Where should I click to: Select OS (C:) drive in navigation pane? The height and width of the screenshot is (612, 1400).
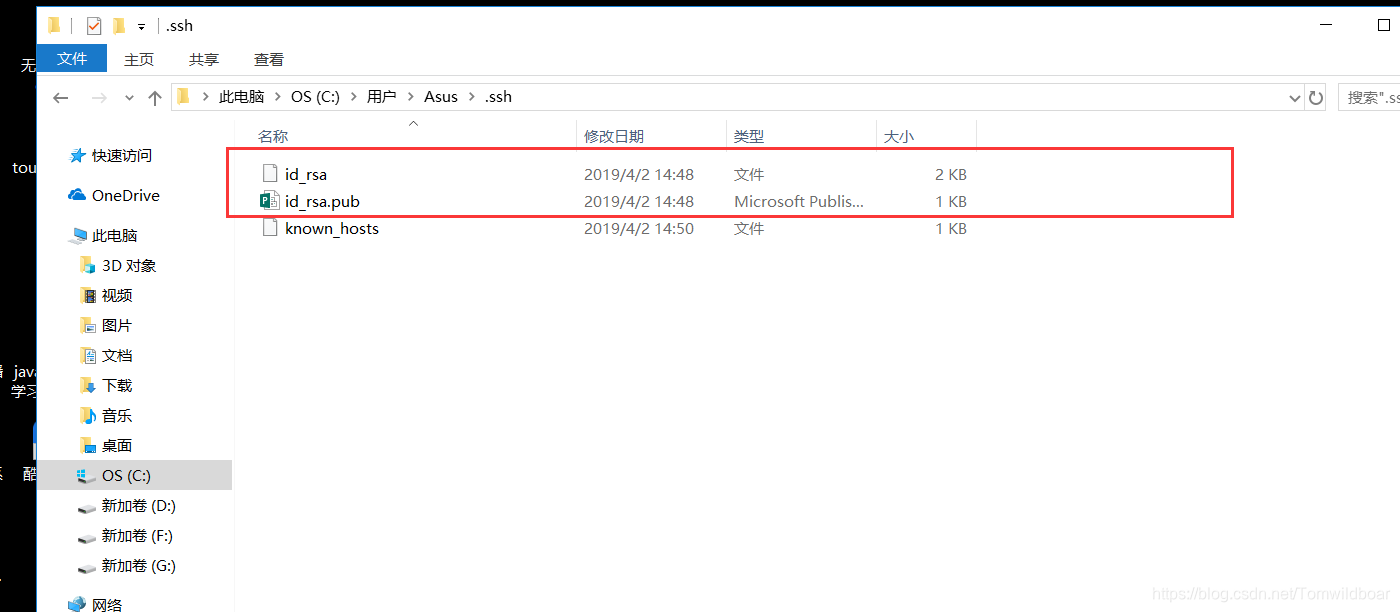pos(134,475)
